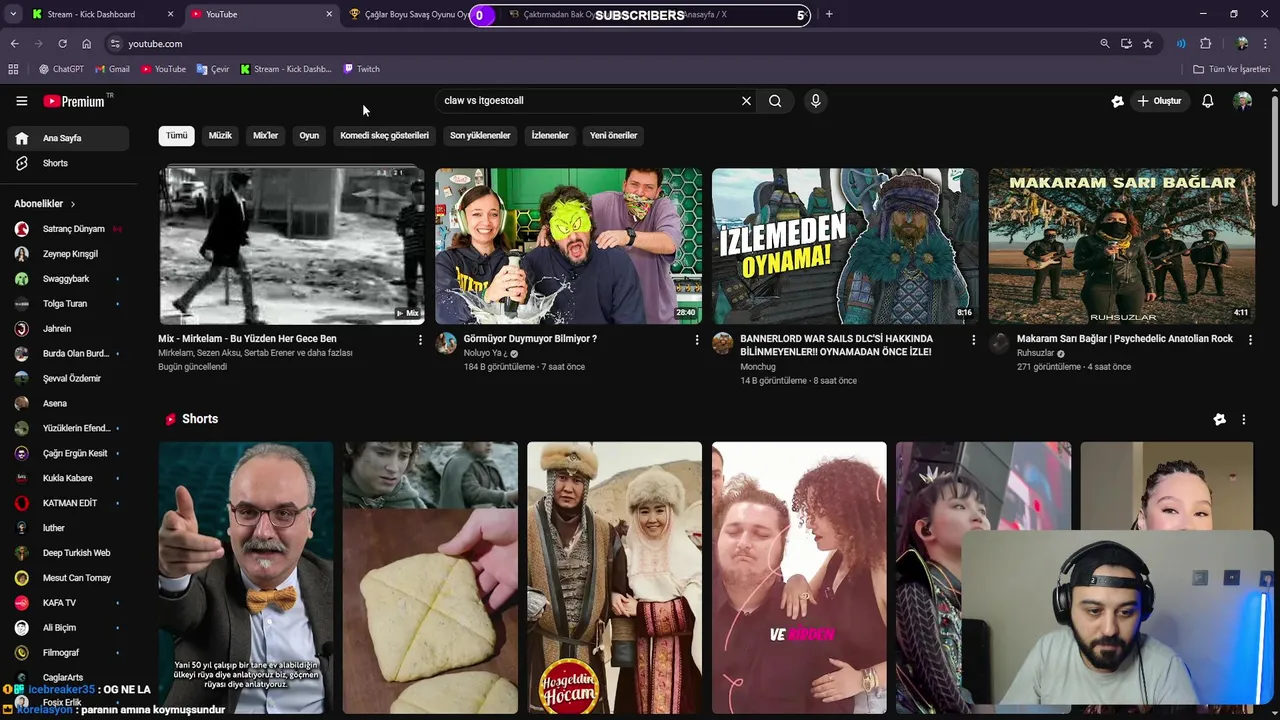
Task: Start voice search with the microphone
Action: (x=816, y=101)
